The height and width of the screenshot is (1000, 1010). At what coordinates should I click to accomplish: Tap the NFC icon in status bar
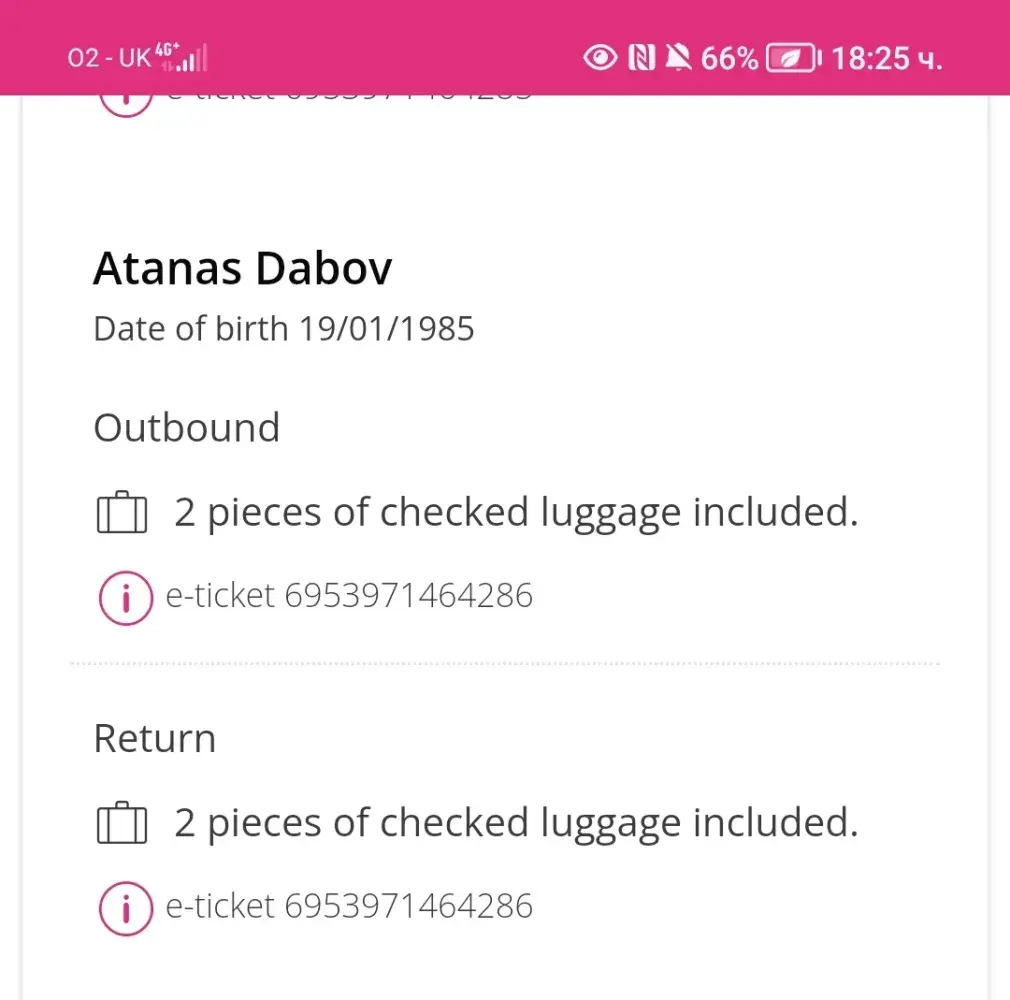[642, 59]
